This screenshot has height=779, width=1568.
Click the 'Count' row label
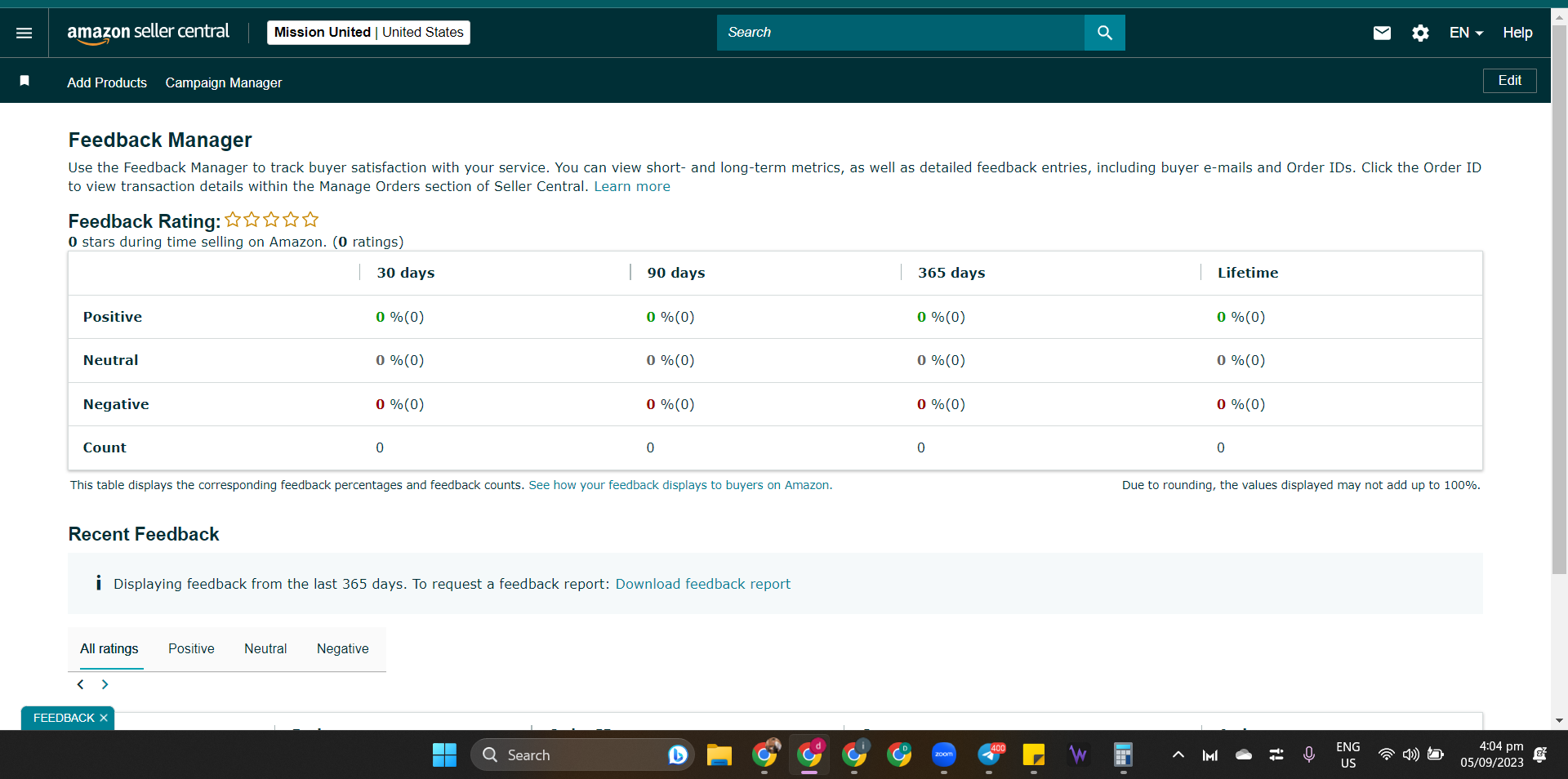(x=105, y=447)
